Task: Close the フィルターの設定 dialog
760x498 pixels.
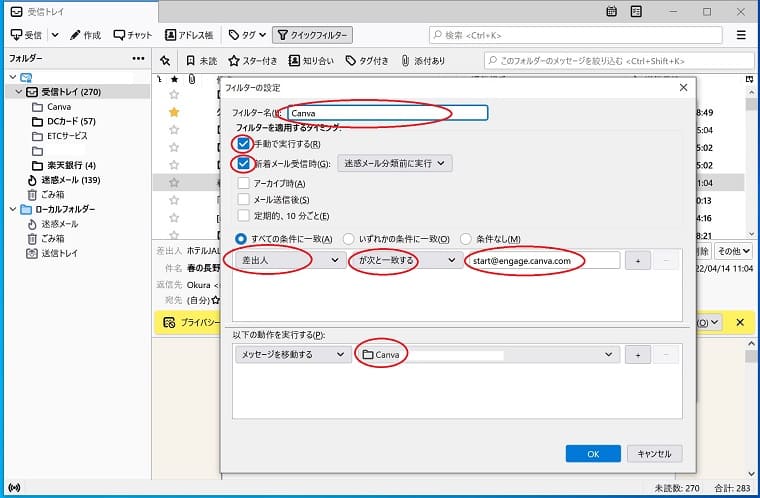Action: tap(683, 87)
